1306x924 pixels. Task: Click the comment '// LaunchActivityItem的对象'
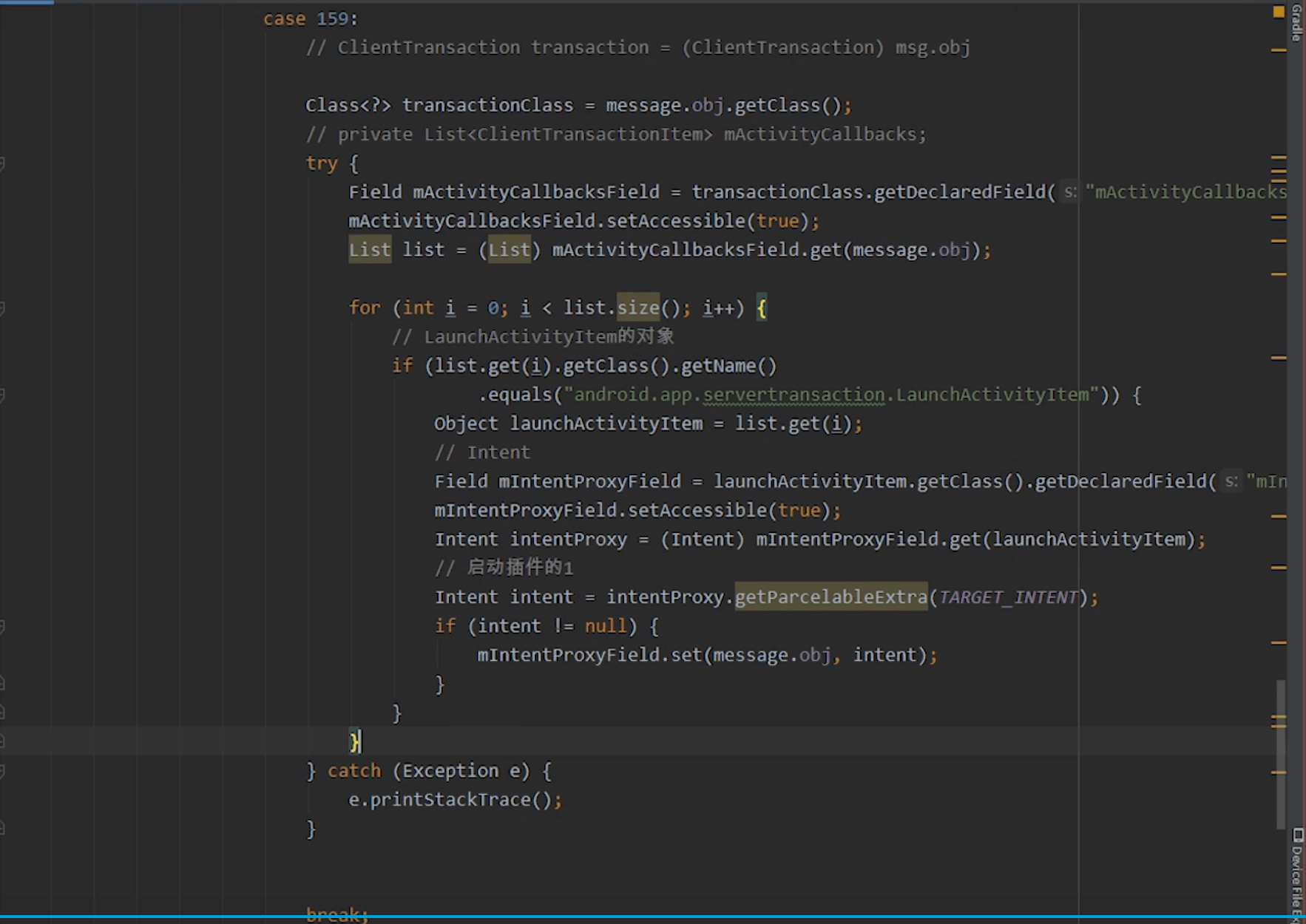[533, 336]
